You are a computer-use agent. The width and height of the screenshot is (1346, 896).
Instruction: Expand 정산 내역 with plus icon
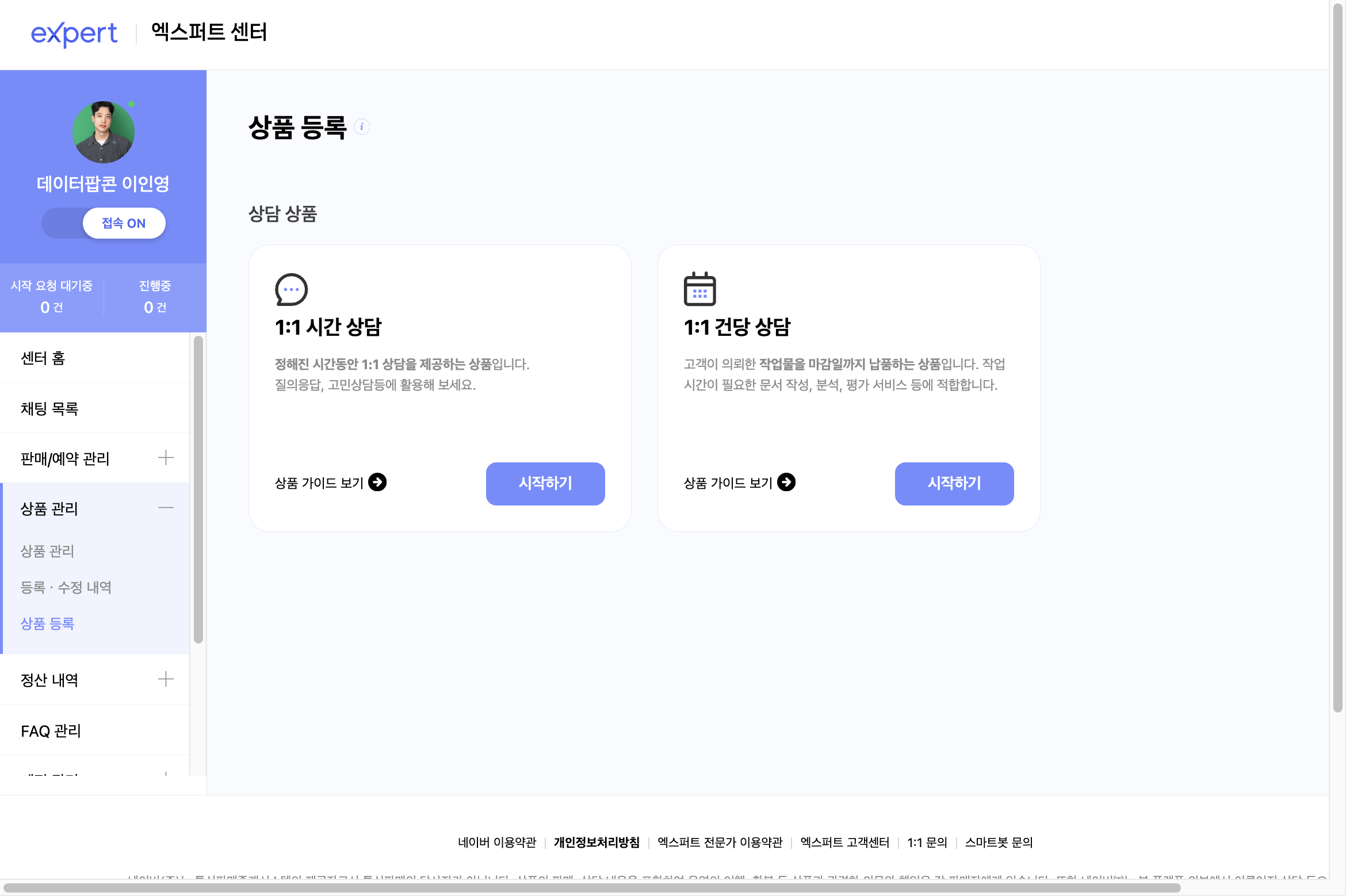[x=166, y=679]
